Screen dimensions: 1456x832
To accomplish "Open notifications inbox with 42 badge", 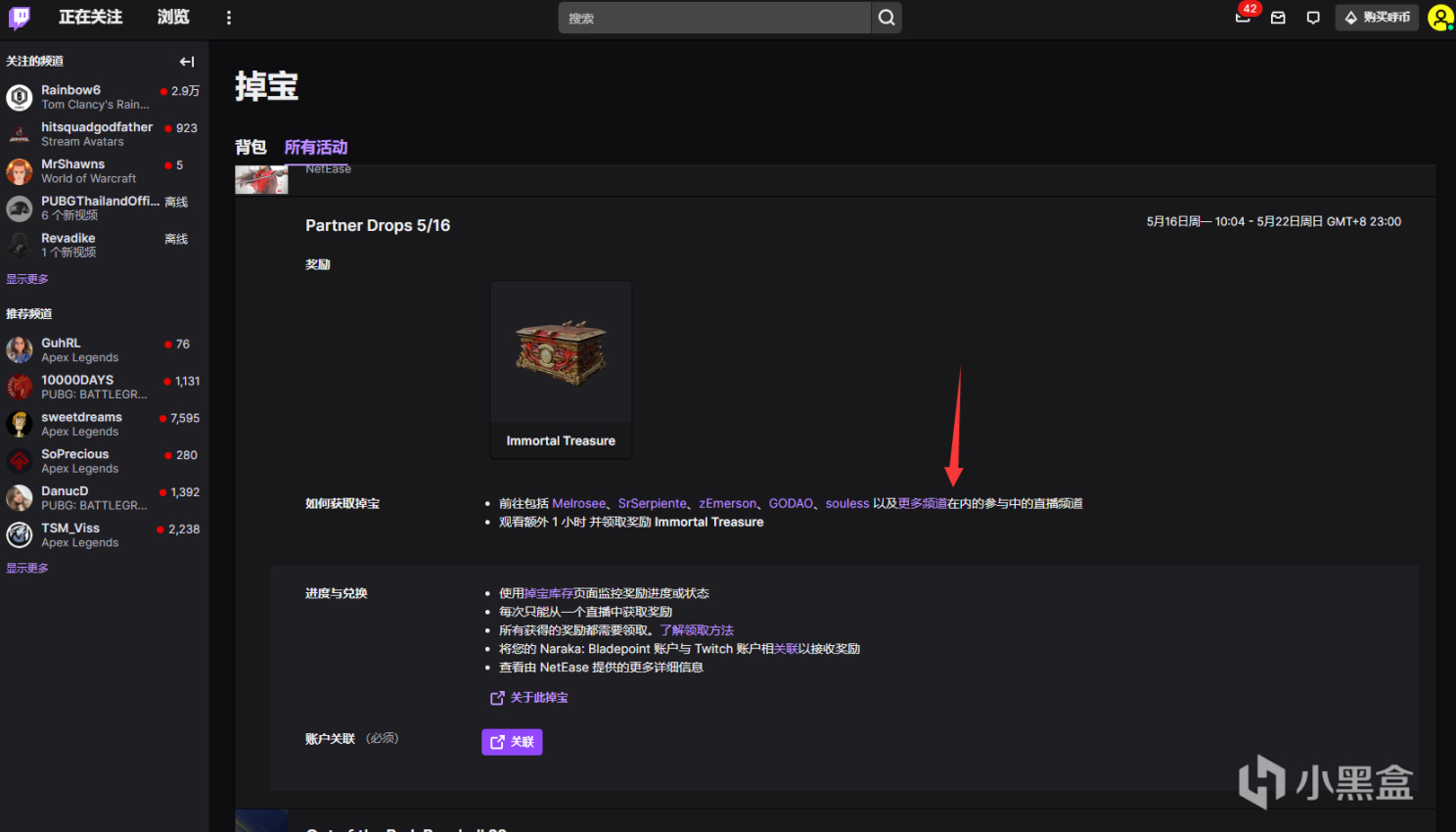I will tap(1243, 17).
